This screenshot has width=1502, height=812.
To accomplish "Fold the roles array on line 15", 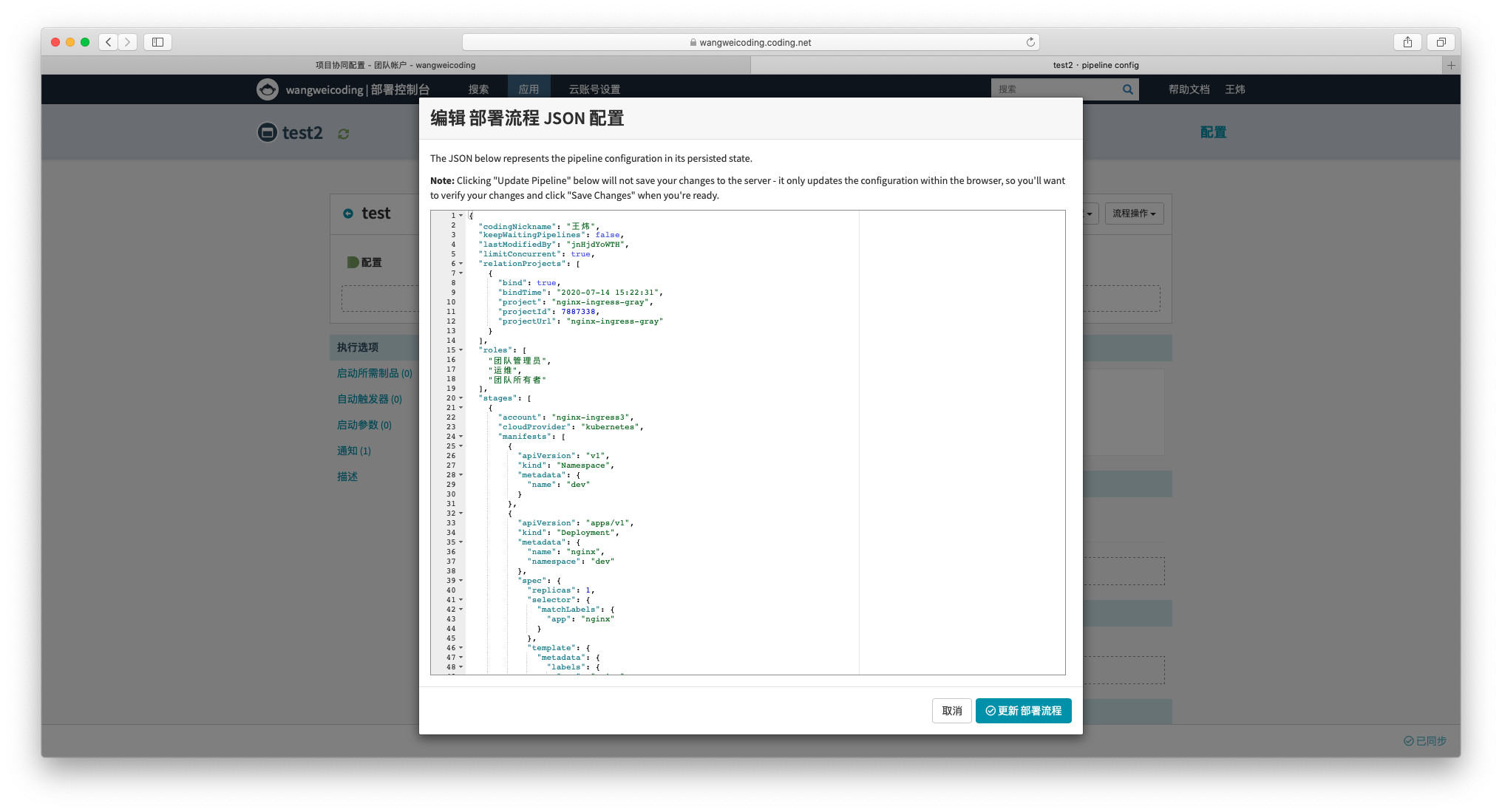I will pyautogui.click(x=461, y=350).
